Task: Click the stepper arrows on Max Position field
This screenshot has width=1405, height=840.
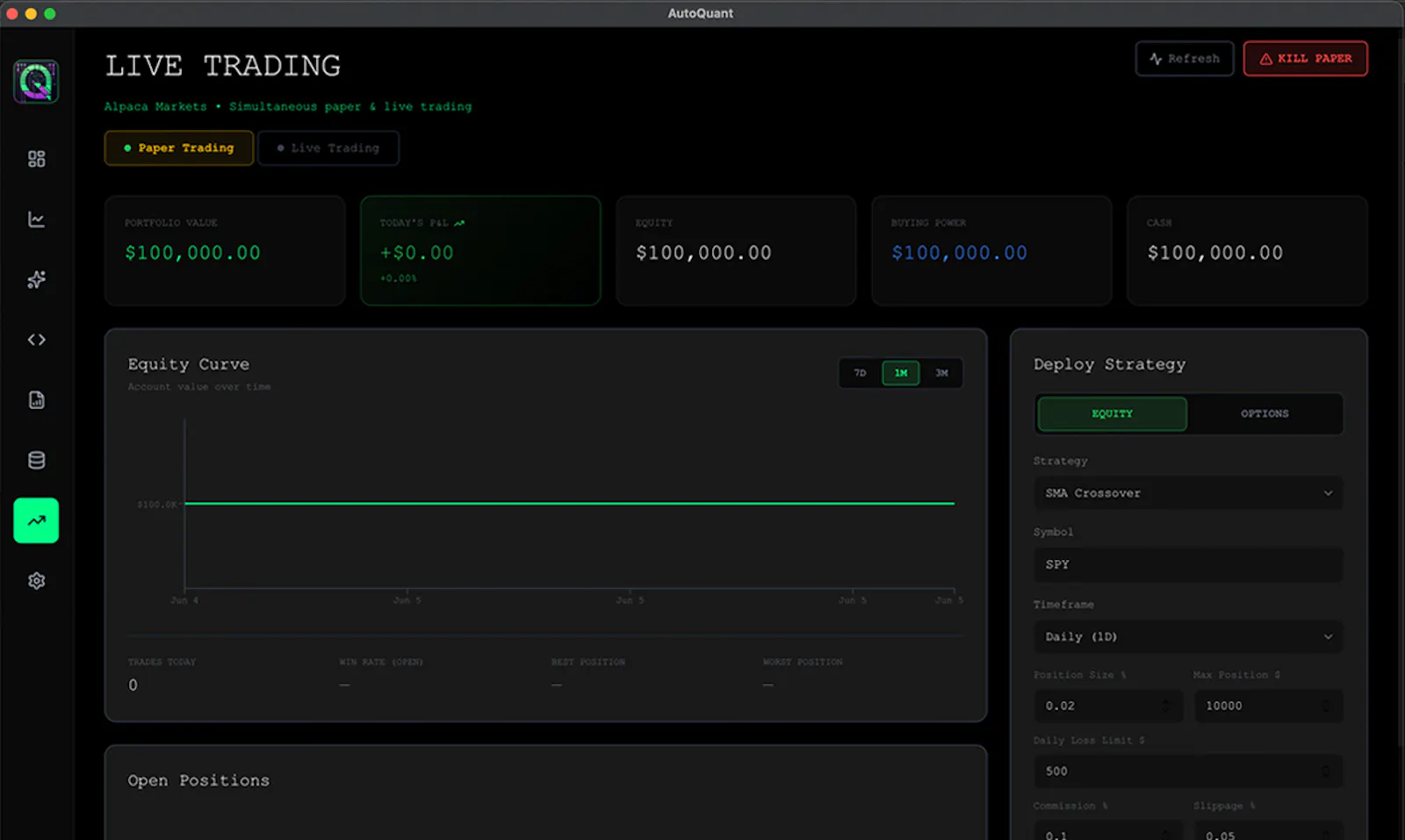Action: [x=1326, y=706]
